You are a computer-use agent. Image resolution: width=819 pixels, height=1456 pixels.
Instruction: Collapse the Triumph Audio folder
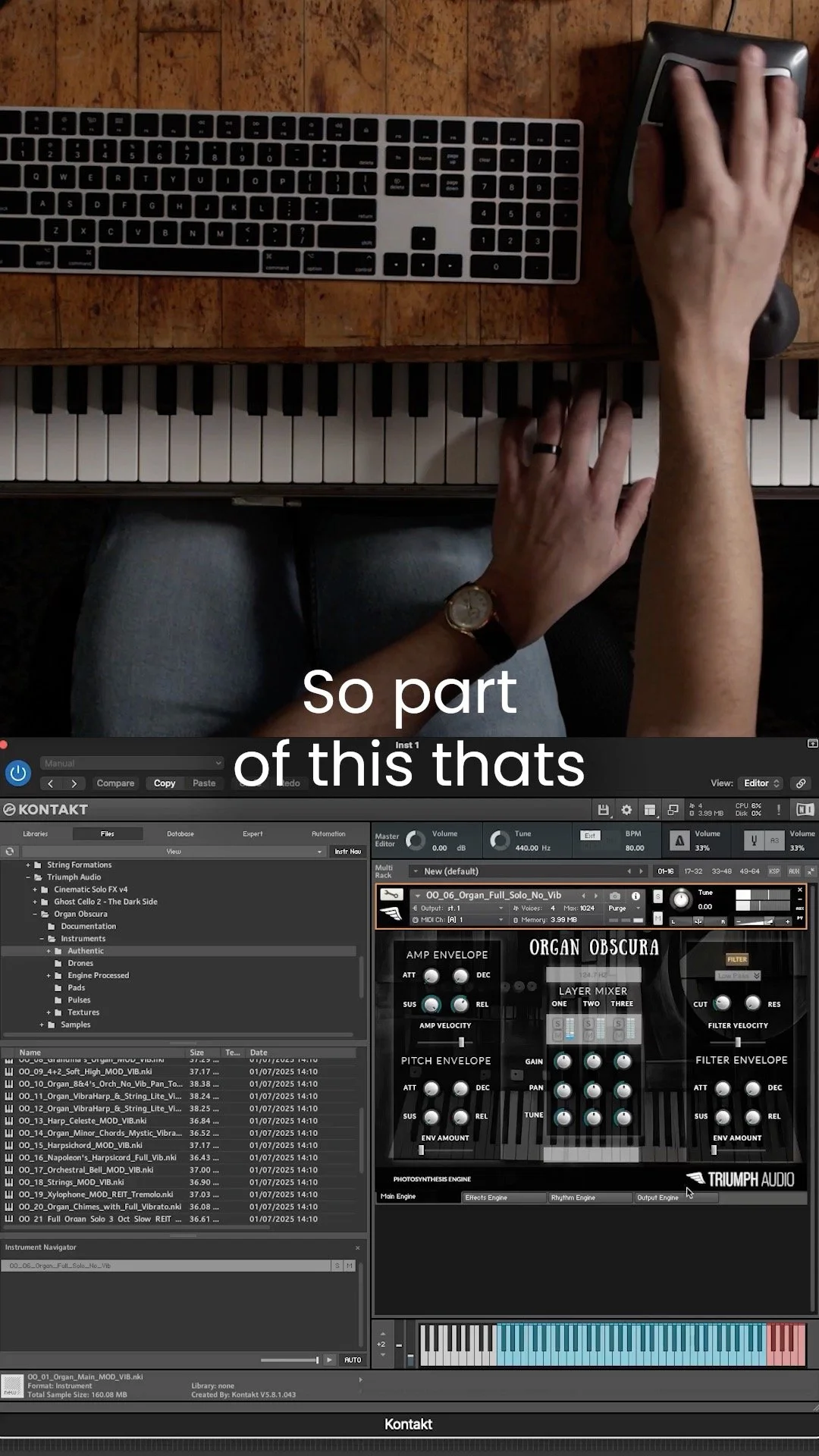click(28, 877)
